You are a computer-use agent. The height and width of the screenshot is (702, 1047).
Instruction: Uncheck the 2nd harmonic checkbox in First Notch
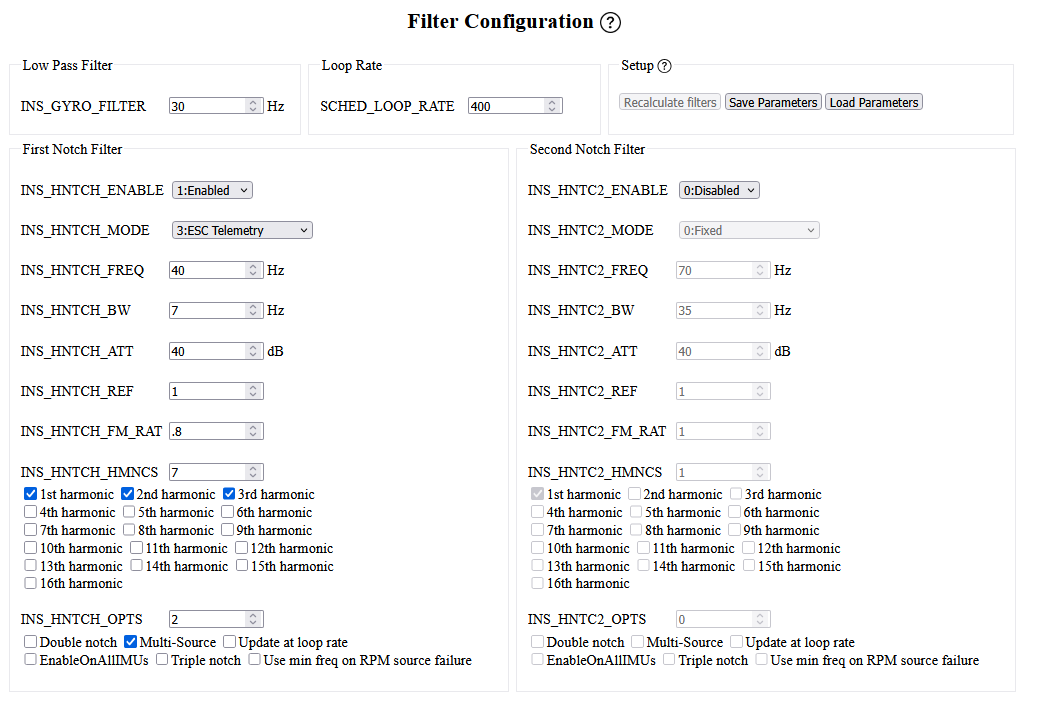coord(128,494)
